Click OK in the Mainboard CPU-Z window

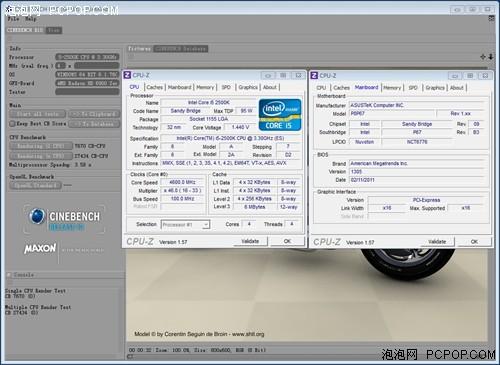474,241
